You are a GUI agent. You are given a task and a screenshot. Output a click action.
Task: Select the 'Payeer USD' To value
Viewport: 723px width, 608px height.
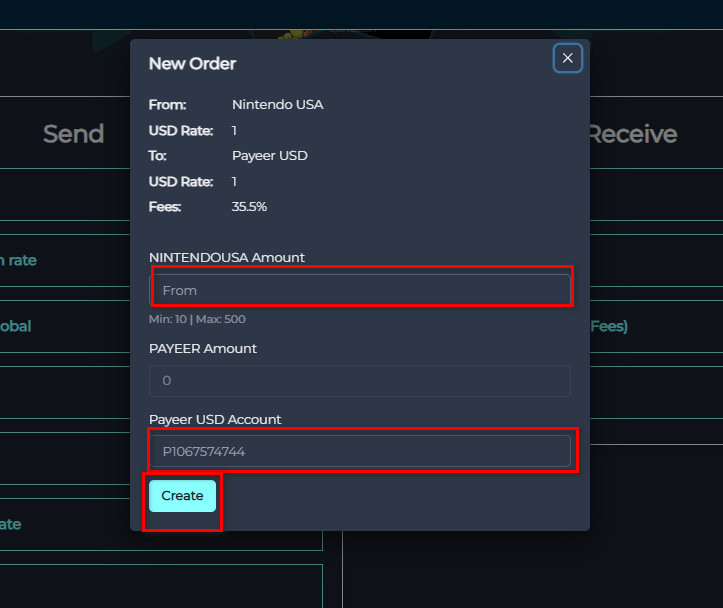click(270, 156)
